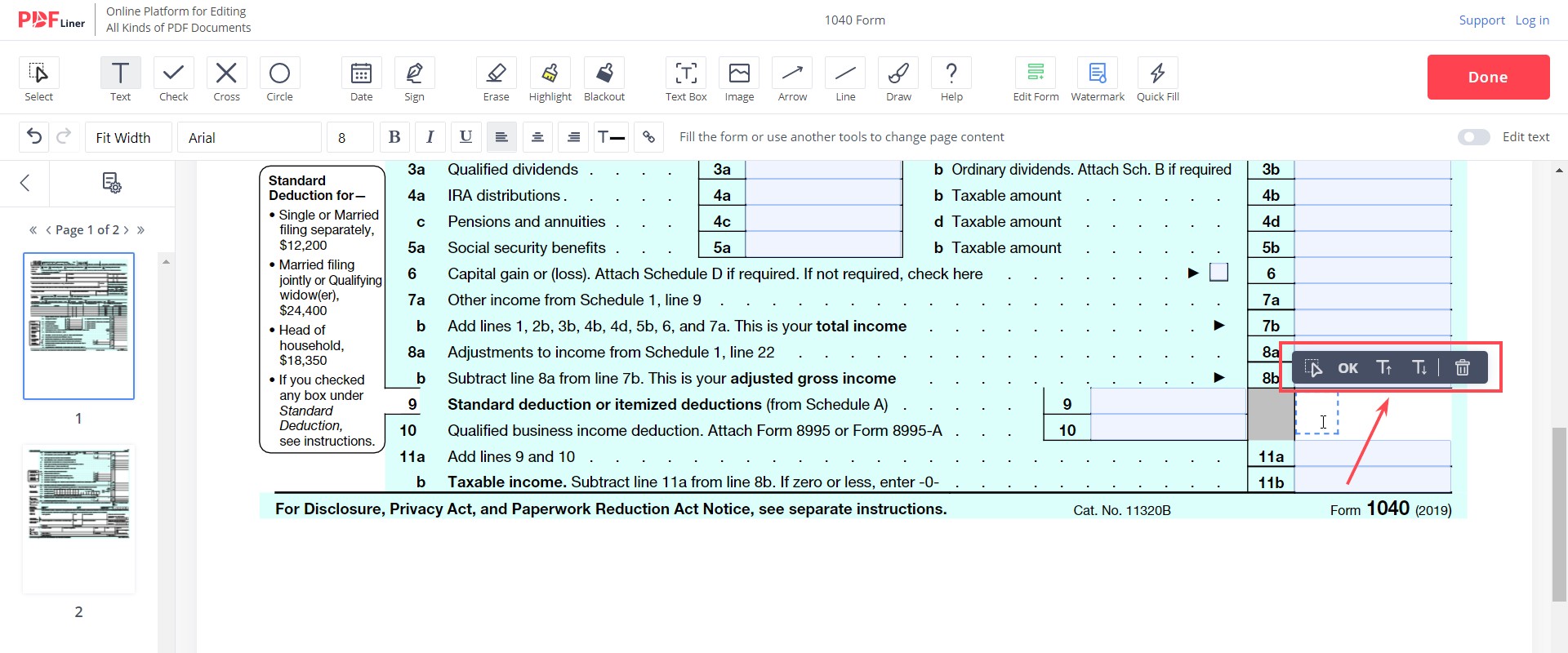Activate the Text tool
1568x653 pixels.
(120, 79)
